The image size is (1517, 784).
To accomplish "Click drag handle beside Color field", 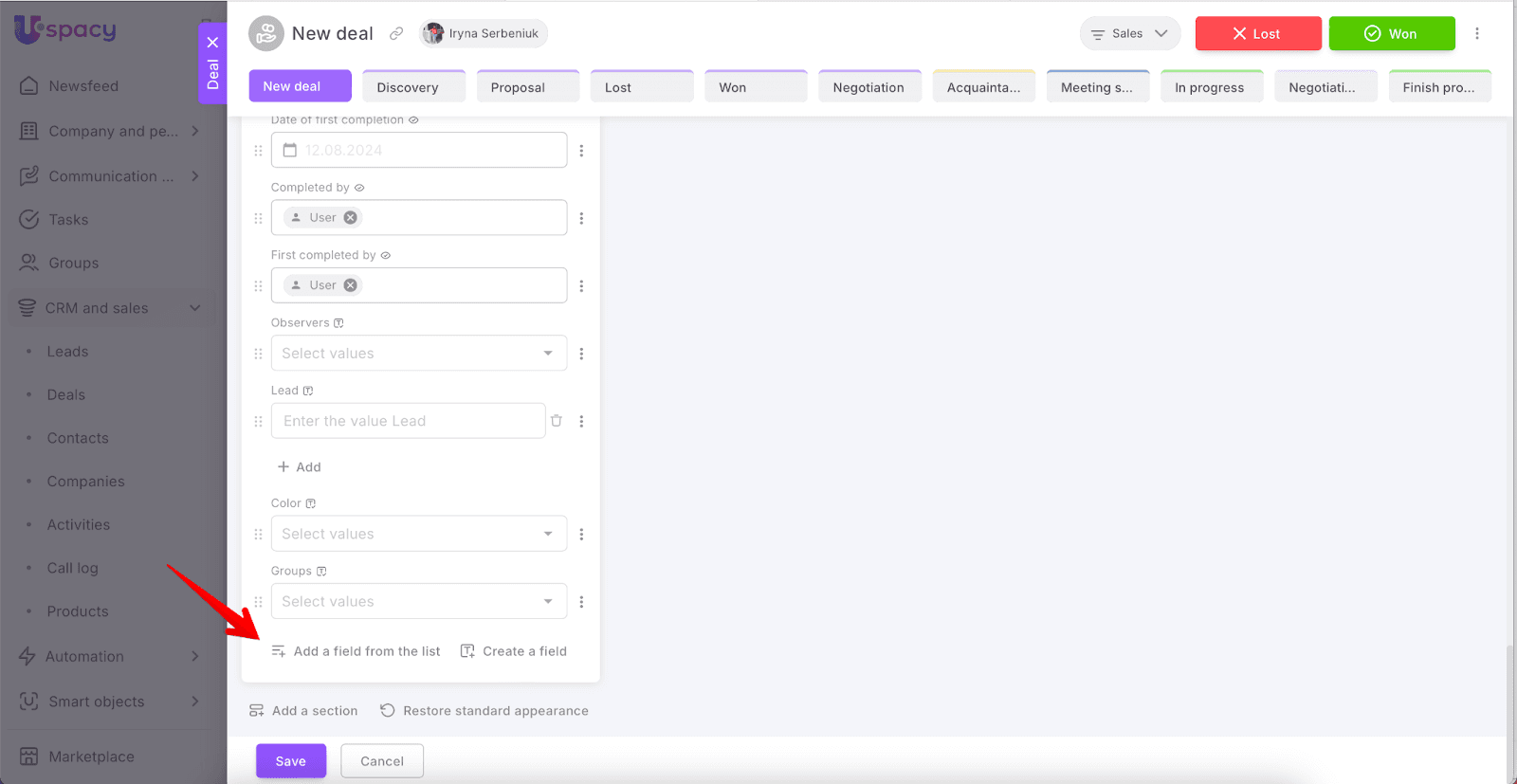I will click(x=258, y=535).
